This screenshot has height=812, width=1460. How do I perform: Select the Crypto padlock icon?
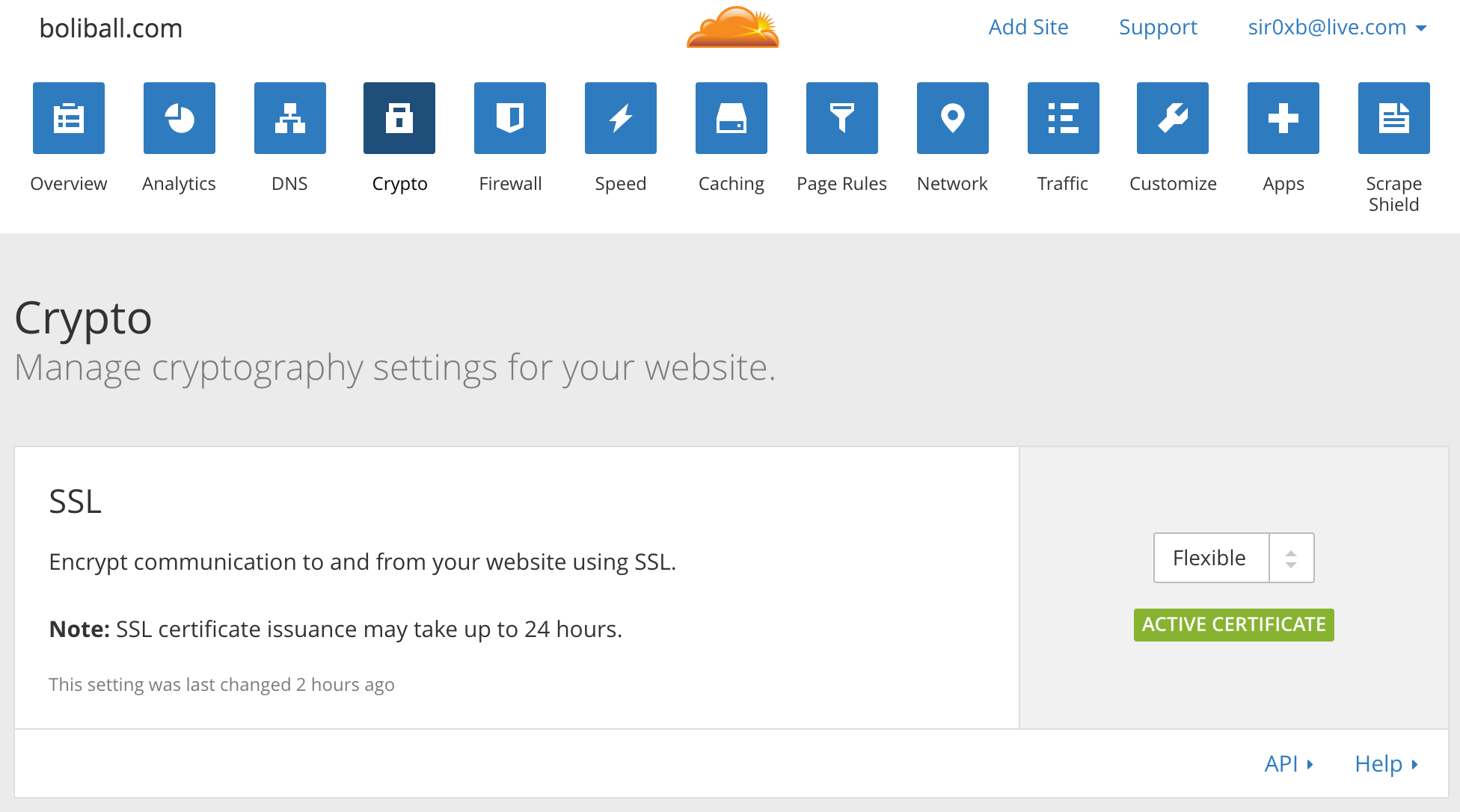click(x=399, y=118)
